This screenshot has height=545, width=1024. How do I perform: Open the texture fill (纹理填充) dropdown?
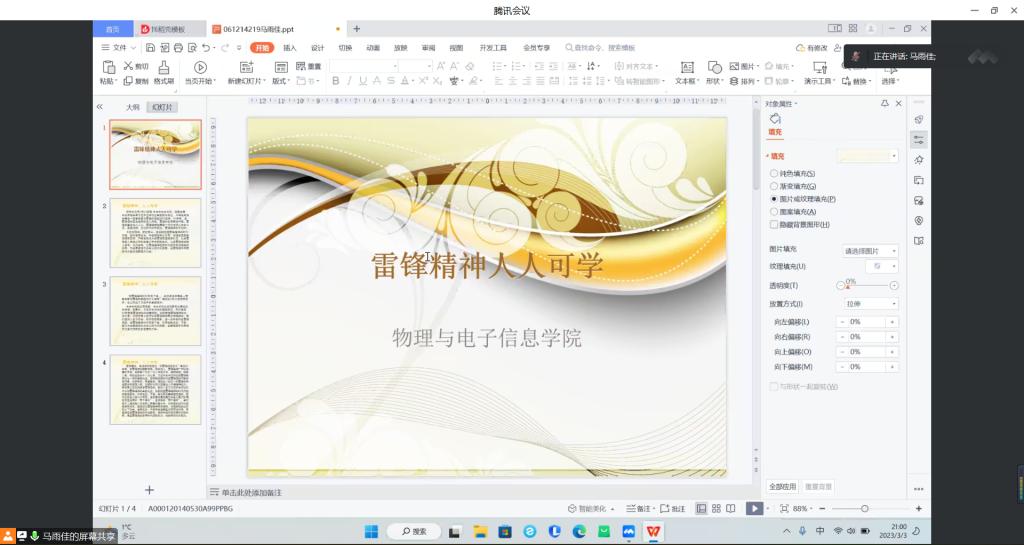(882, 266)
